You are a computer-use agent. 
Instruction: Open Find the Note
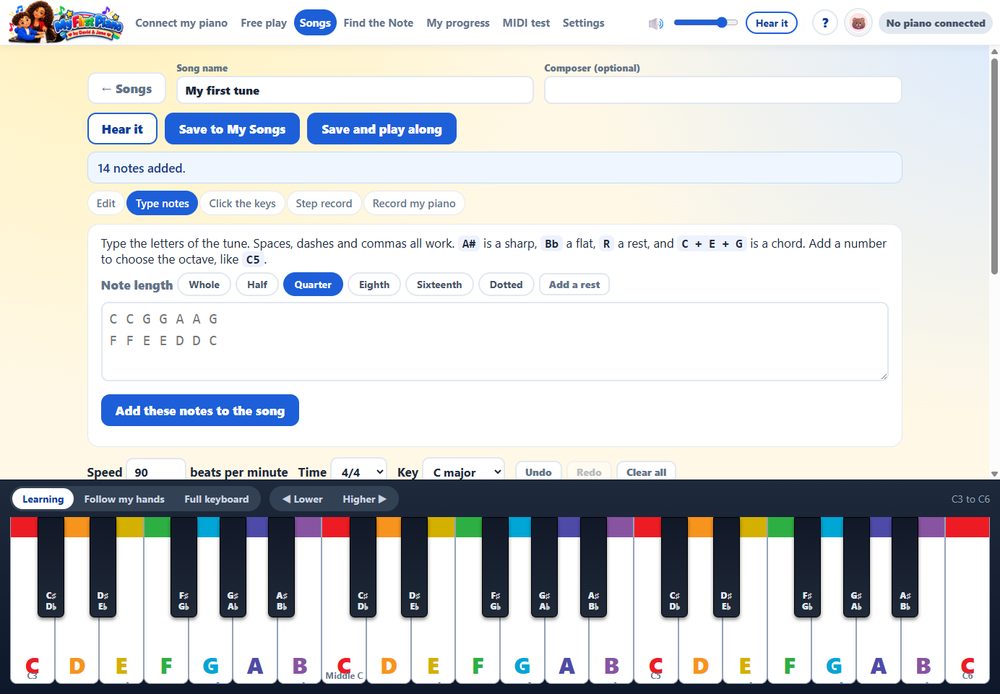pos(378,23)
